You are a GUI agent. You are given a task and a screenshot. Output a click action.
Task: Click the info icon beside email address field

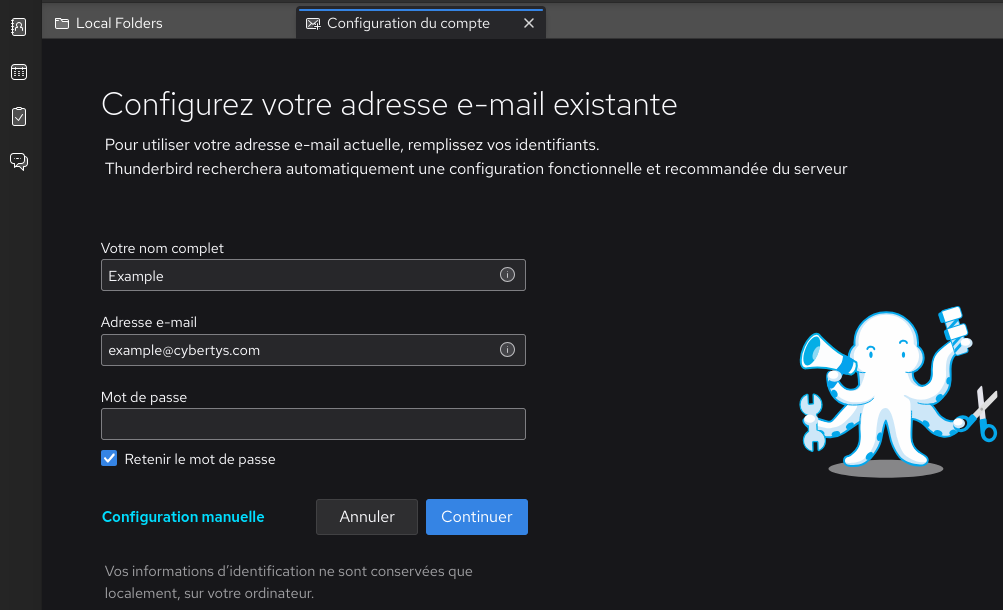pyautogui.click(x=507, y=349)
